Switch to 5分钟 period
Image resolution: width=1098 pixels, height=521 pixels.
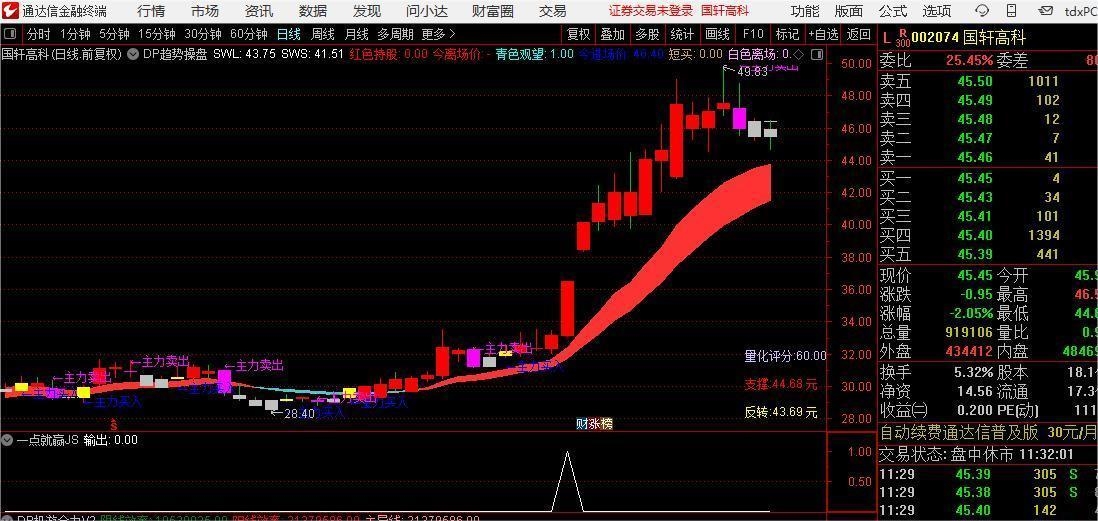(114, 34)
